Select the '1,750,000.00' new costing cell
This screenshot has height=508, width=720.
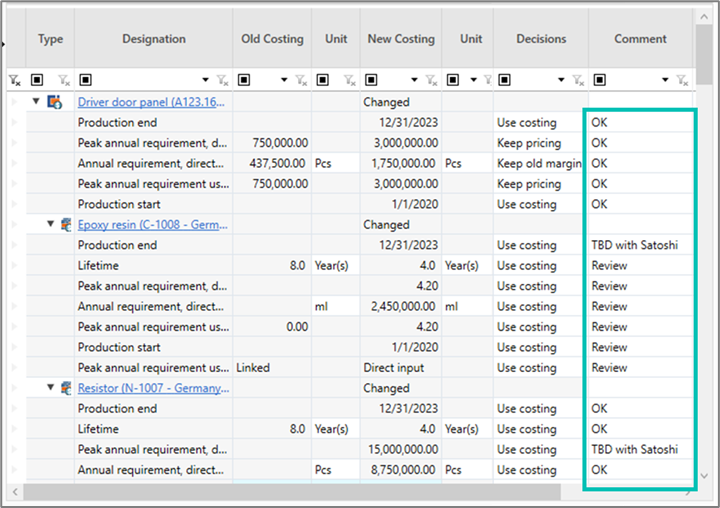point(401,164)
